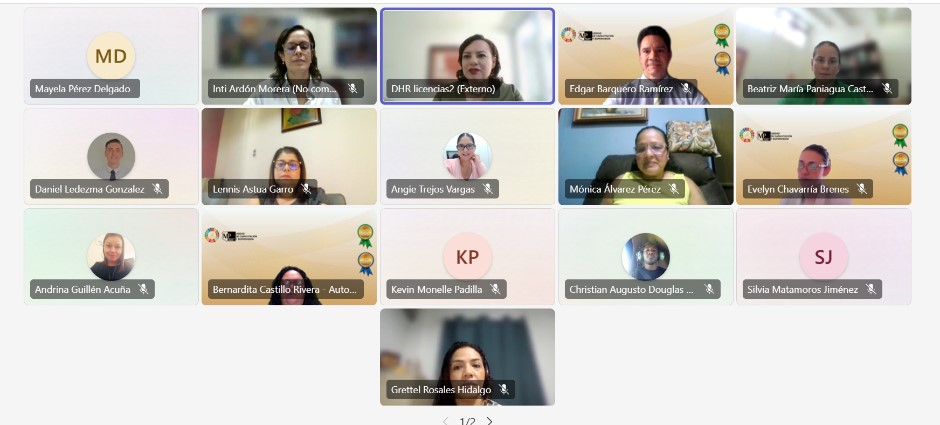Click the DHR licencias? (Externo) video tile
Screen dimensions: 940x425
click(x=468, y=56)
